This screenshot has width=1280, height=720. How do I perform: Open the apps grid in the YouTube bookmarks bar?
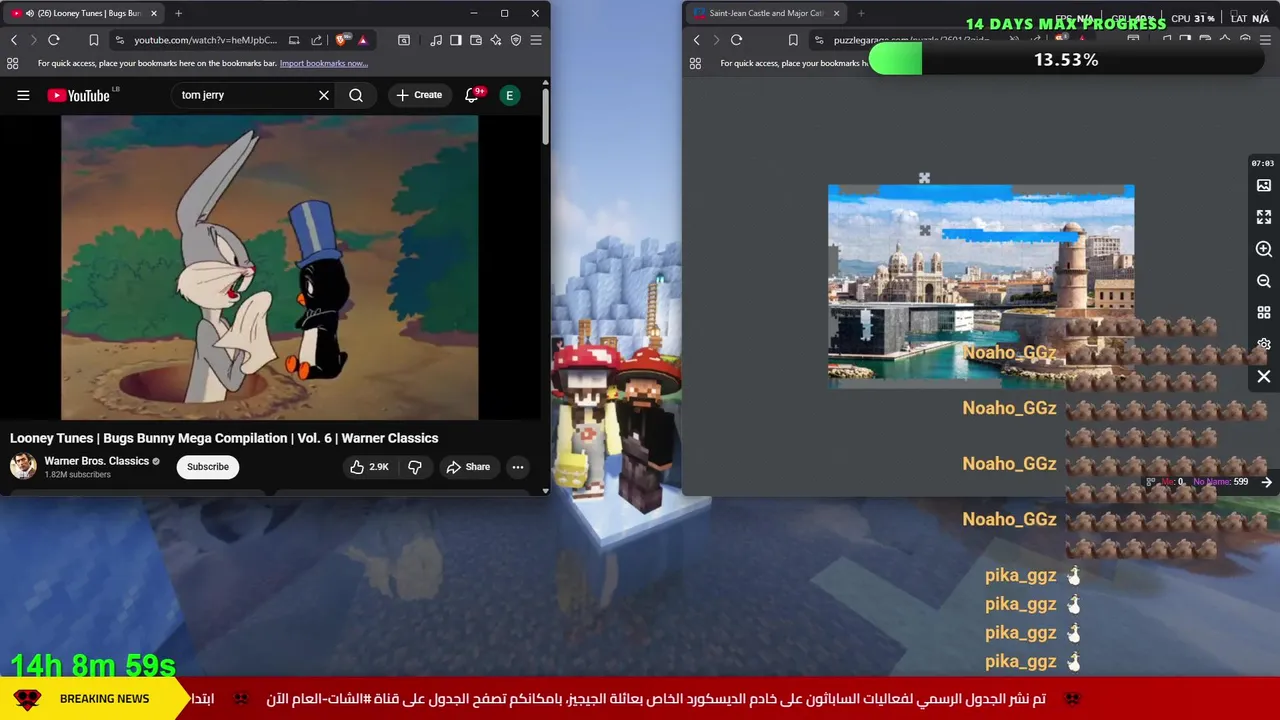(x=12, y=63)
